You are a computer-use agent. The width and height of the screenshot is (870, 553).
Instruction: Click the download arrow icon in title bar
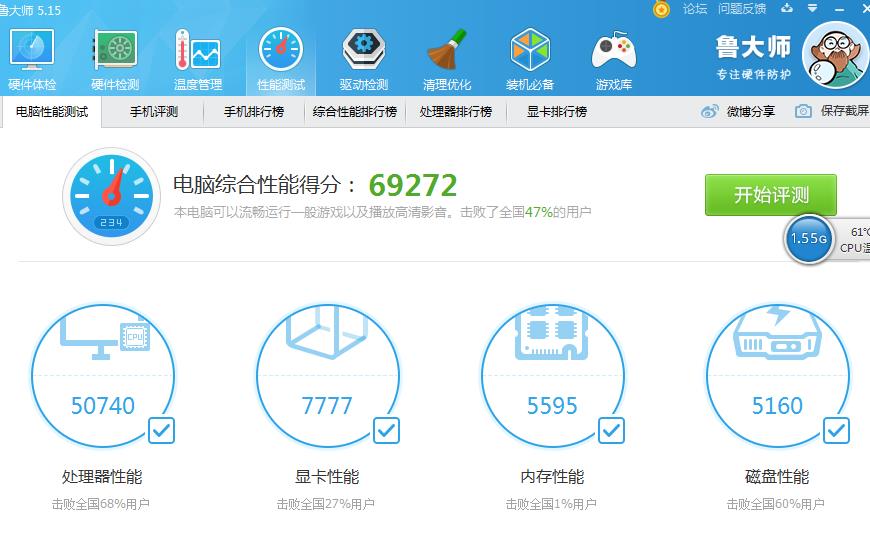point(787,8)
